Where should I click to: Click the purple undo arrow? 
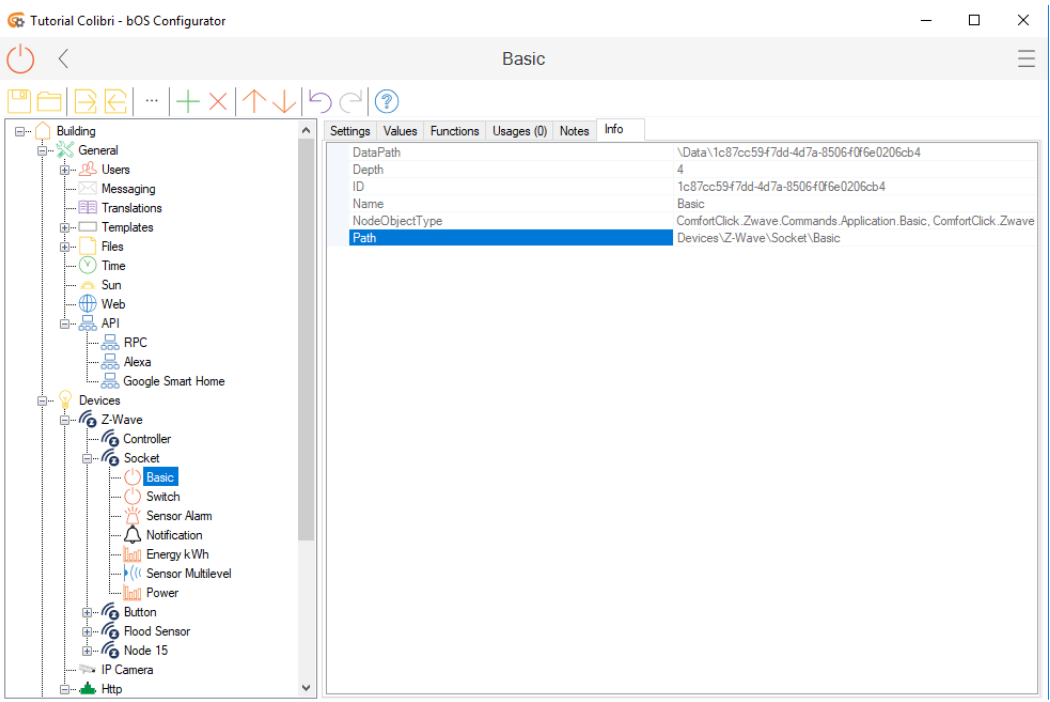tap(319, 101)
